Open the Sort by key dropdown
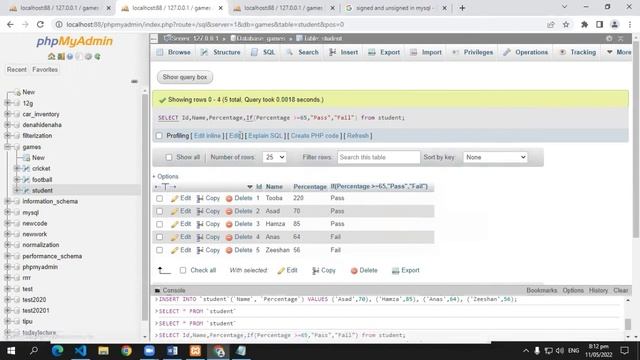Viewport: 640px width, 360px height. tap(495, 157)
